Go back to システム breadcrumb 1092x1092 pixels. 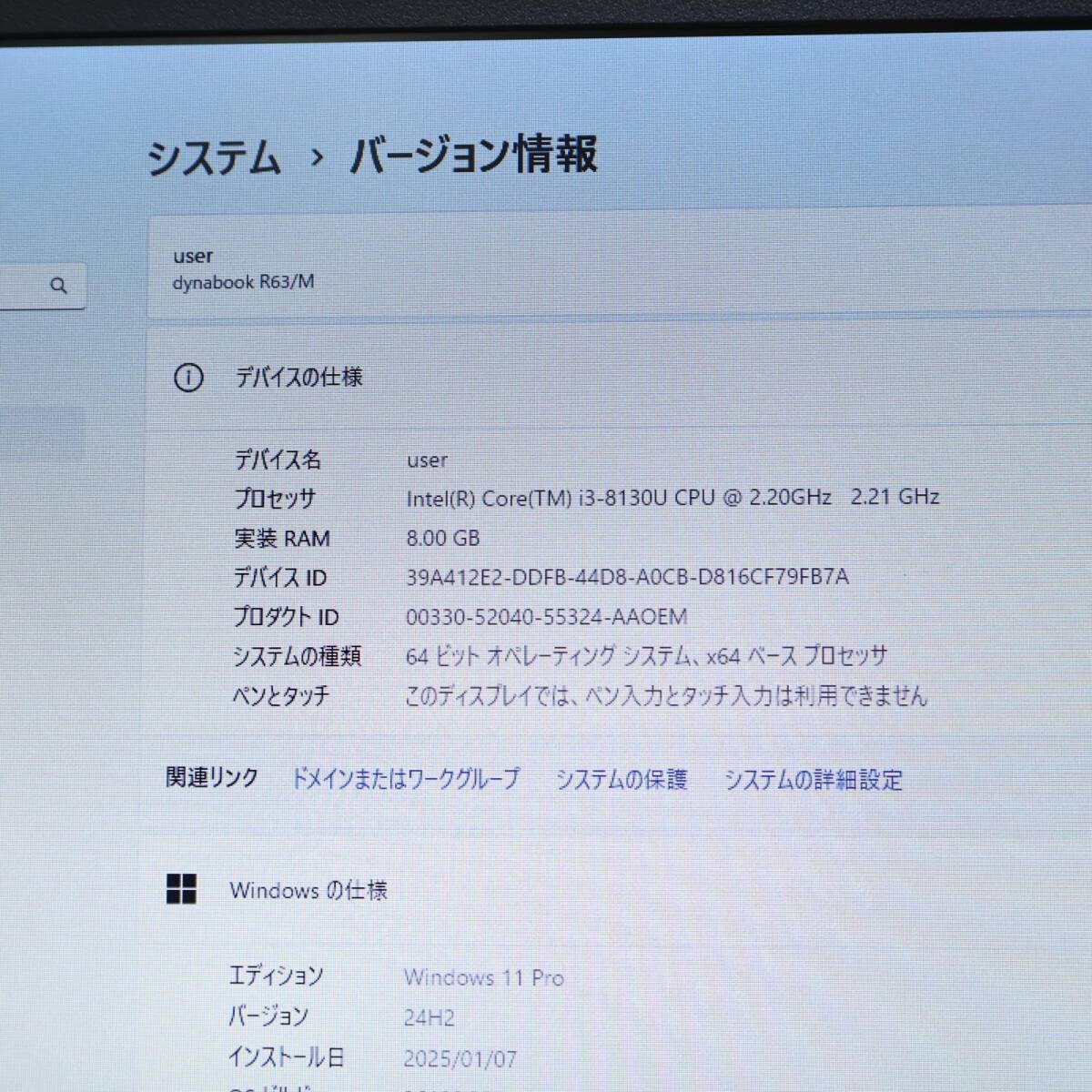click(214, 157)
